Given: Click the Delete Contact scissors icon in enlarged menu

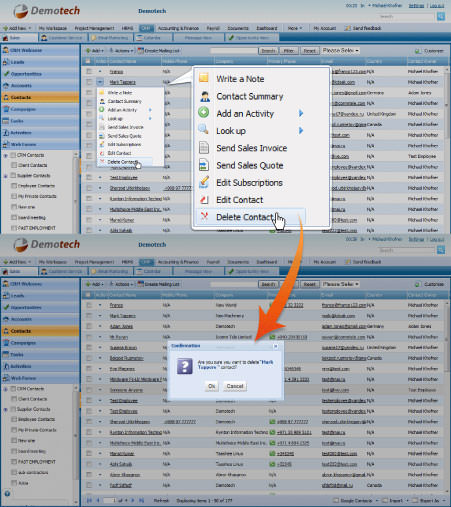Looking at the screenshot, I should [204, 217].
